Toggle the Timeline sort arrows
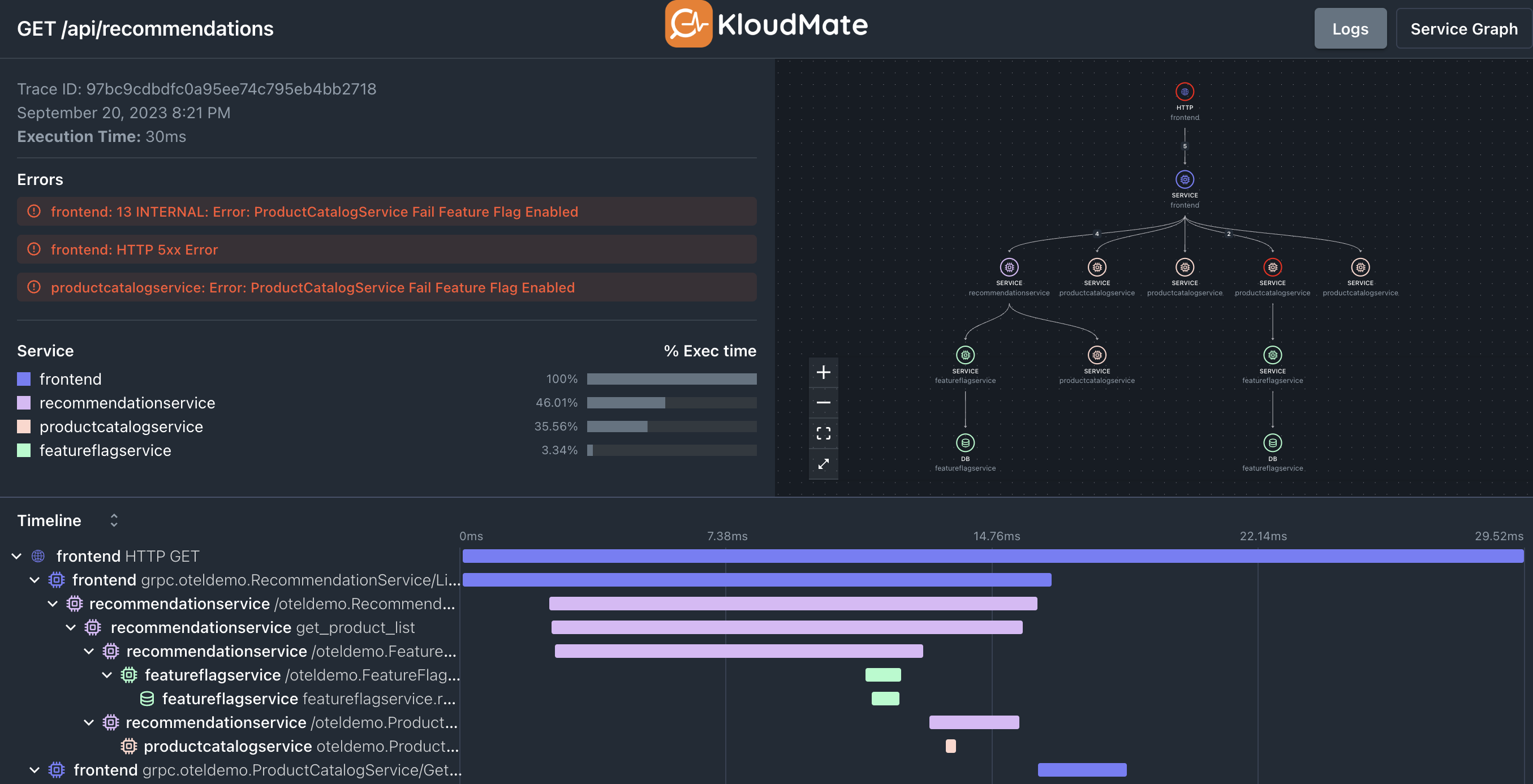The image size is (1533, 784). coord(114,520)
